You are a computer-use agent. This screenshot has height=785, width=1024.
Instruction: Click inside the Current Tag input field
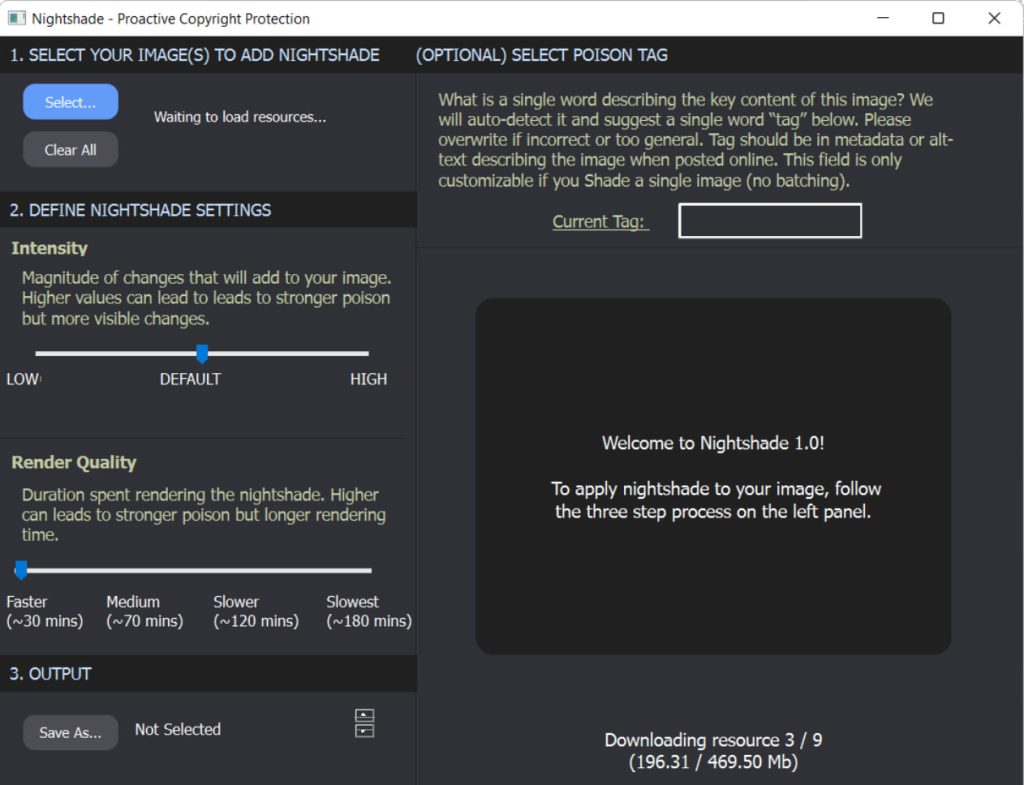click(x=770, y=221)
